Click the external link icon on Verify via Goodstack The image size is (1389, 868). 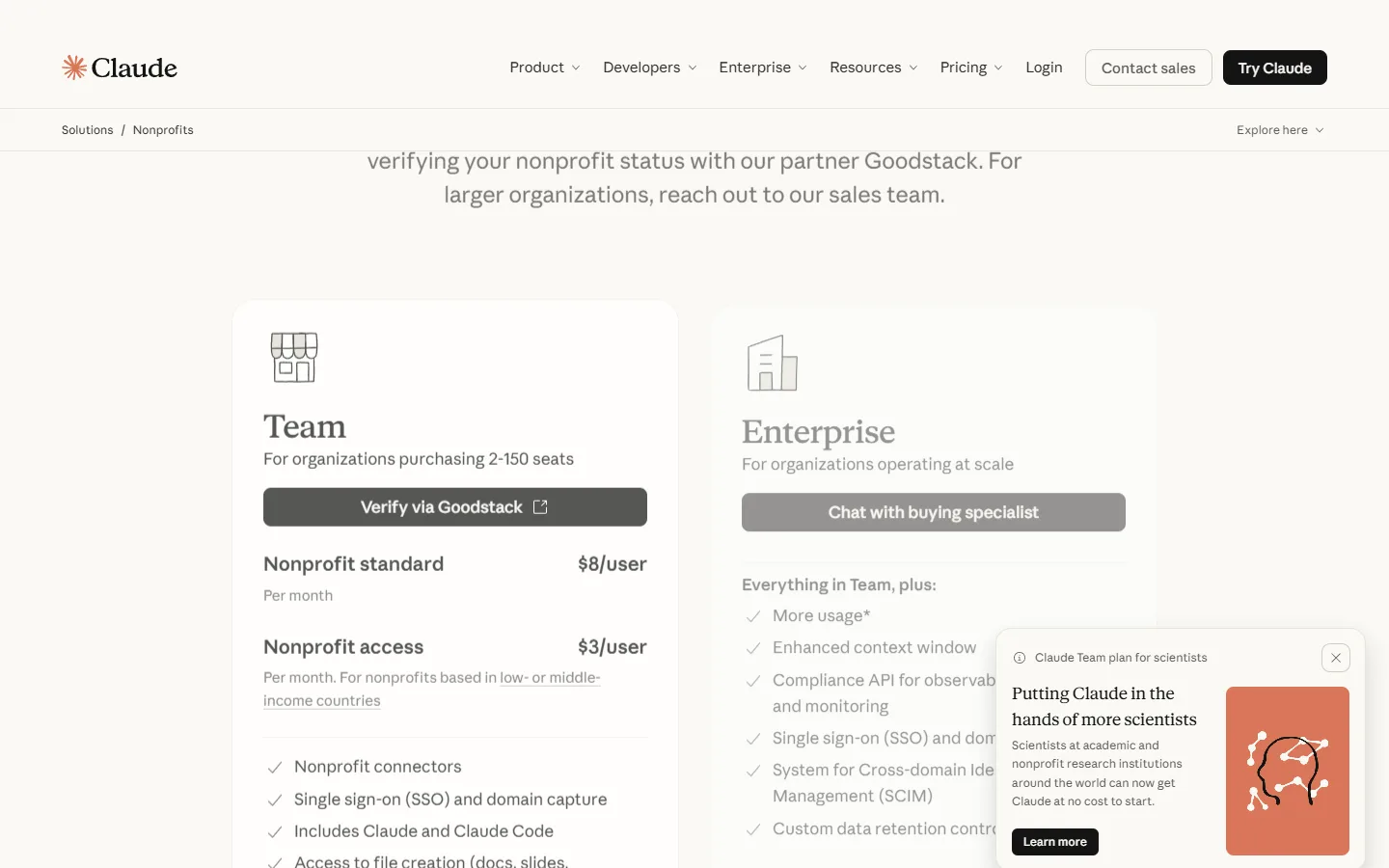pyautogui.click(x=540, y=507)
